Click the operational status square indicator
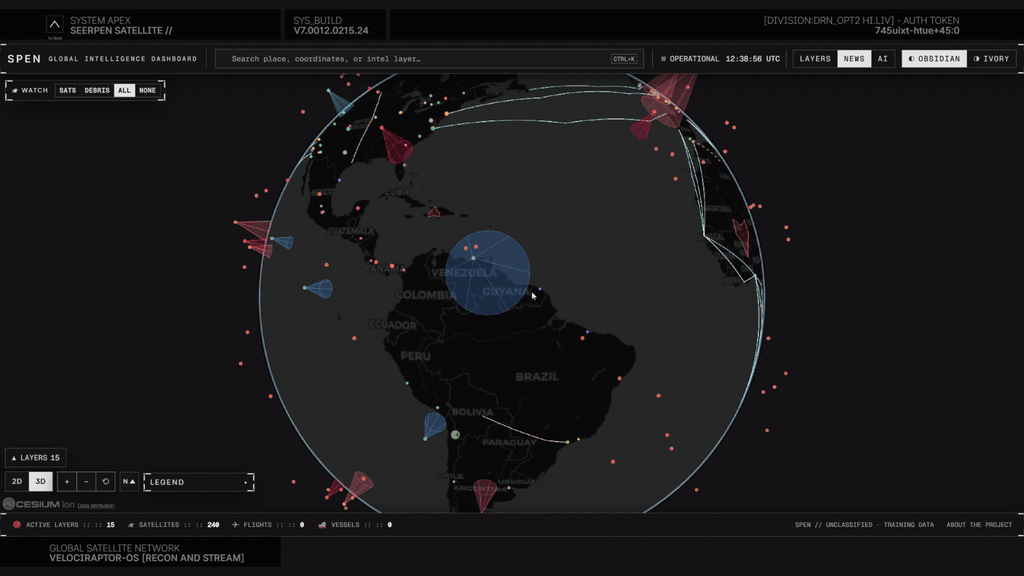 [x=664, y=59]
